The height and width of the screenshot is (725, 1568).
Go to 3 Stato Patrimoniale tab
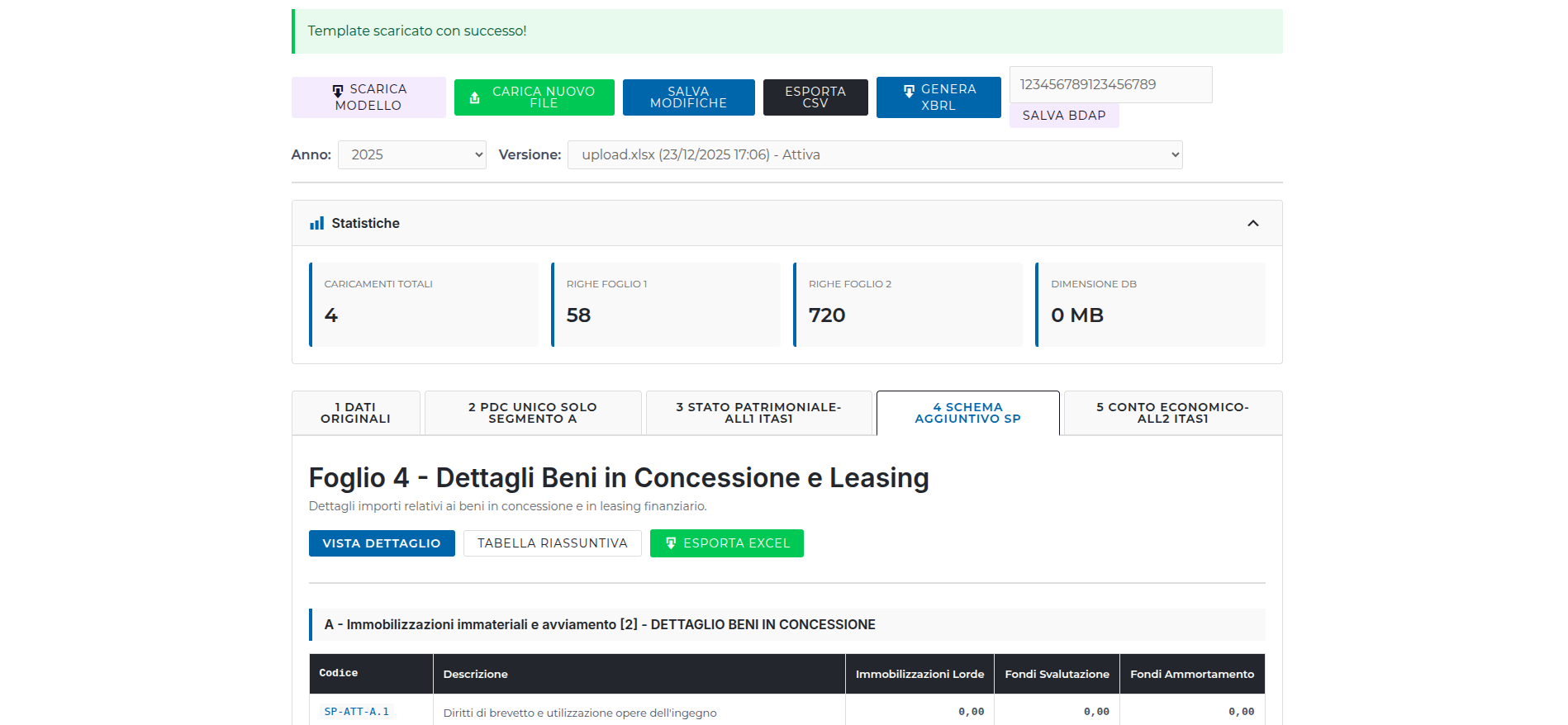pyautogui.click(x=758, y=413)
